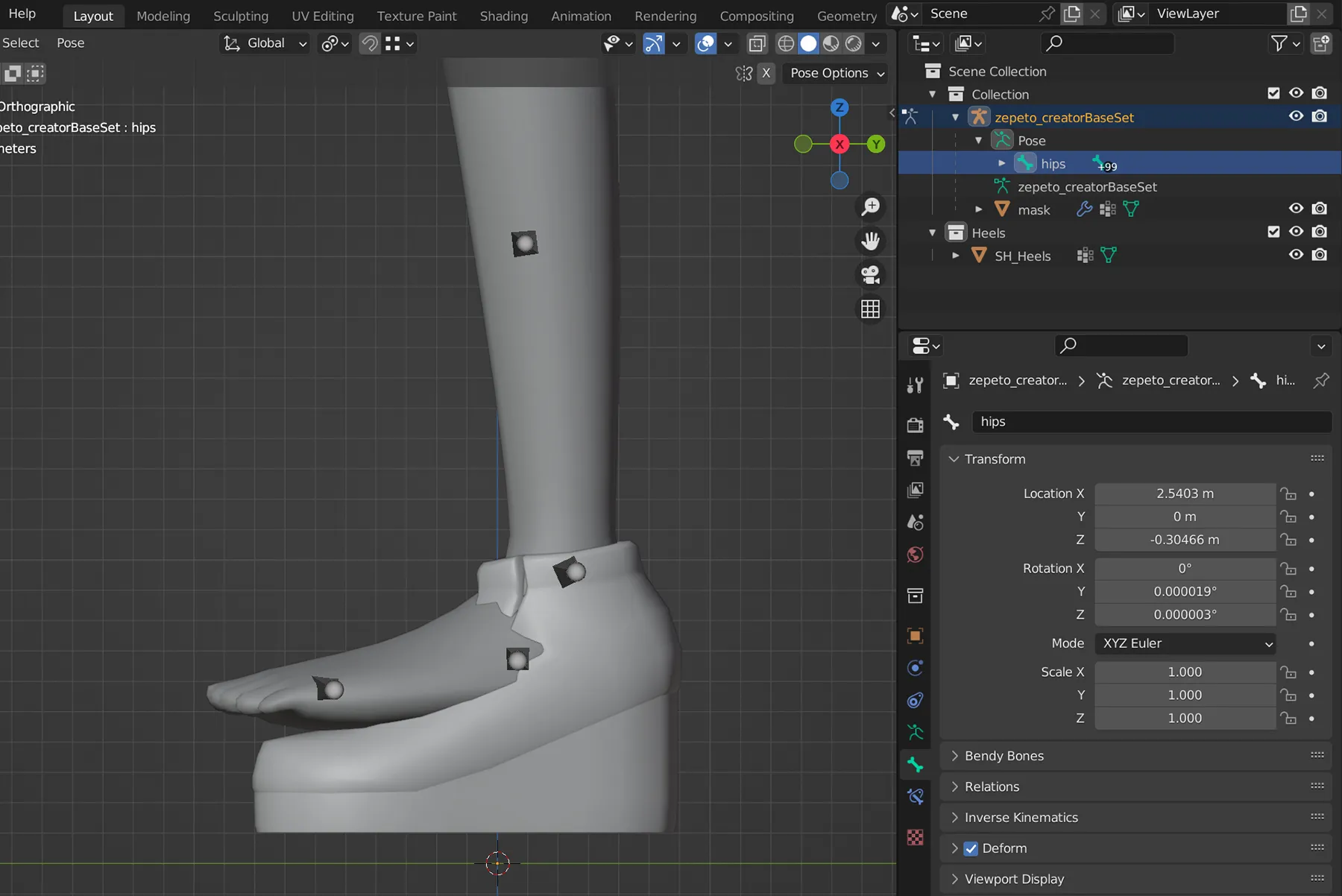Toggle snapping magnet icon
1342x896 pixels.
369,43
